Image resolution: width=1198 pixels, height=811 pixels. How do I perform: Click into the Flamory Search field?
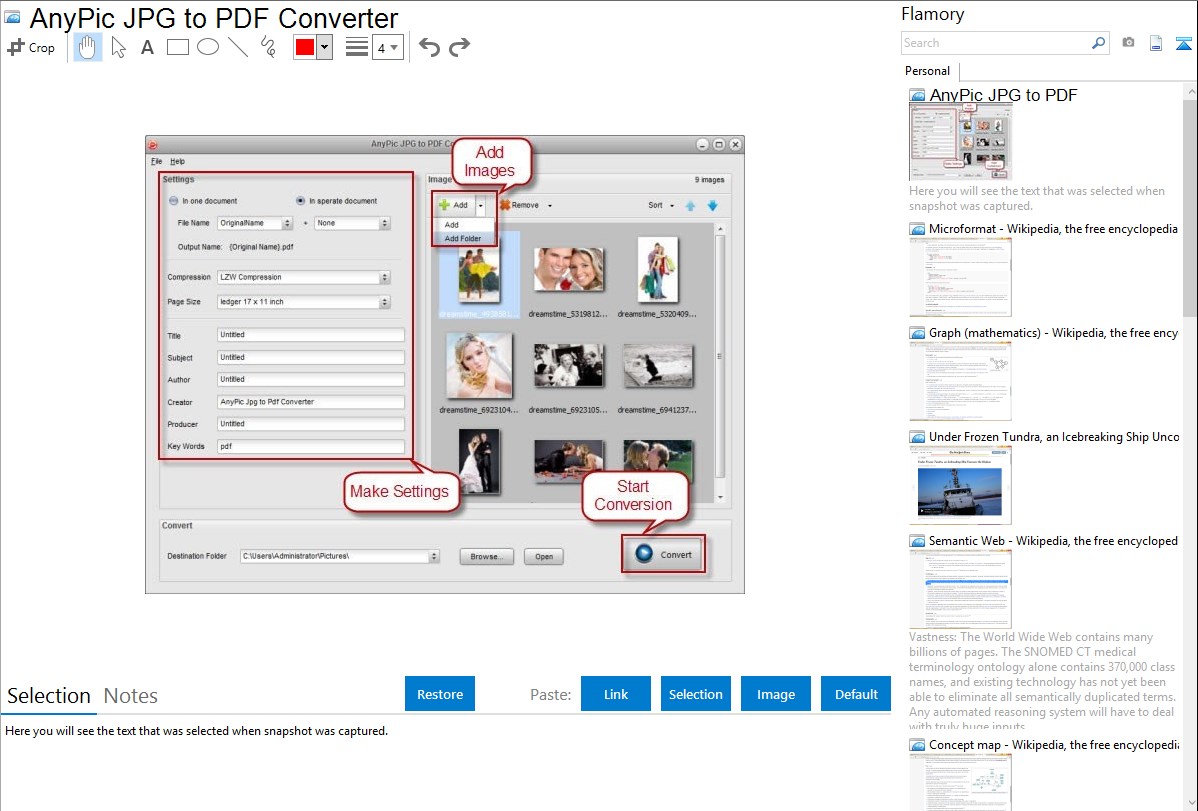996,43
